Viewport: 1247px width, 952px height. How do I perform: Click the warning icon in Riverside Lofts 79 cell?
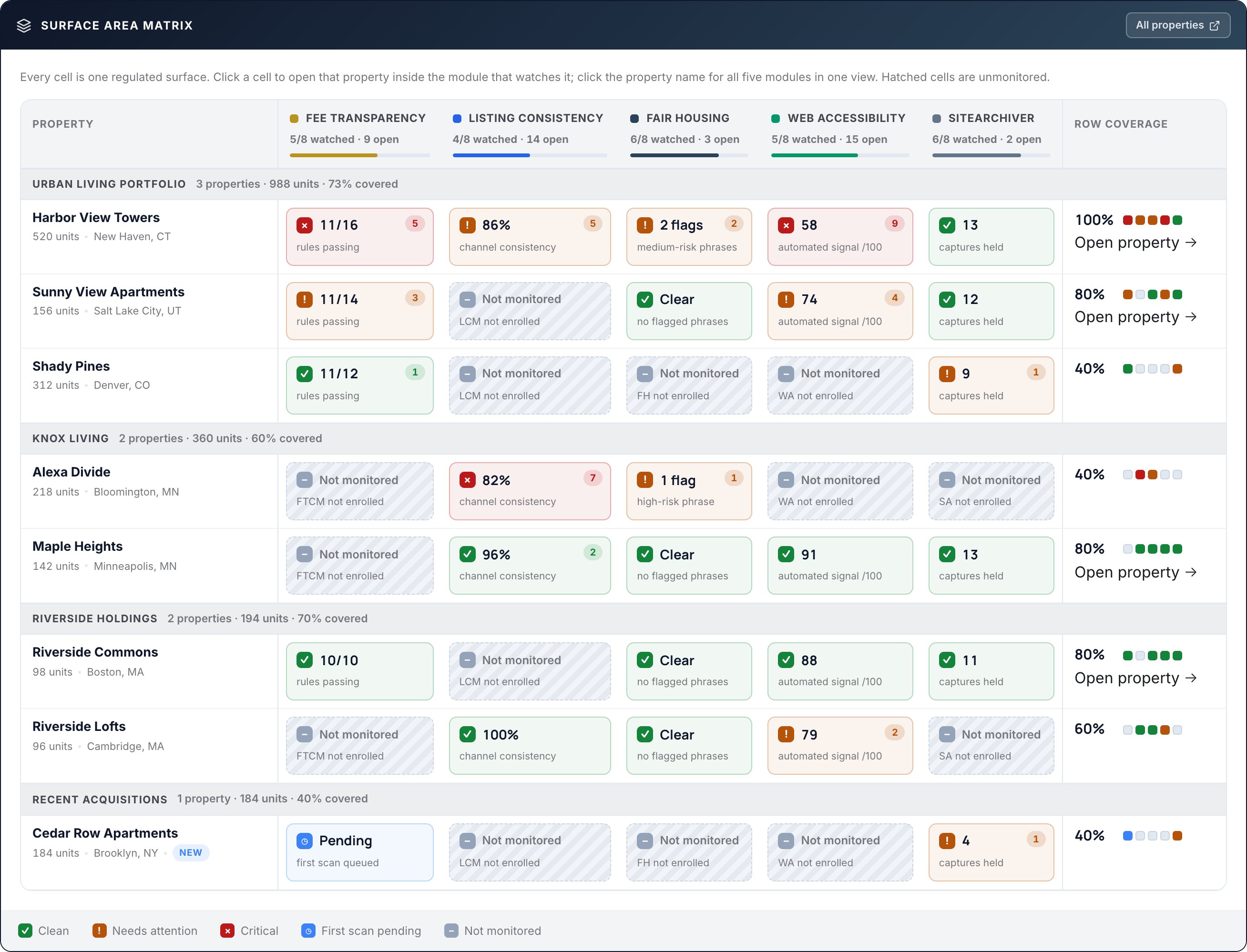(x=786, y=735)
